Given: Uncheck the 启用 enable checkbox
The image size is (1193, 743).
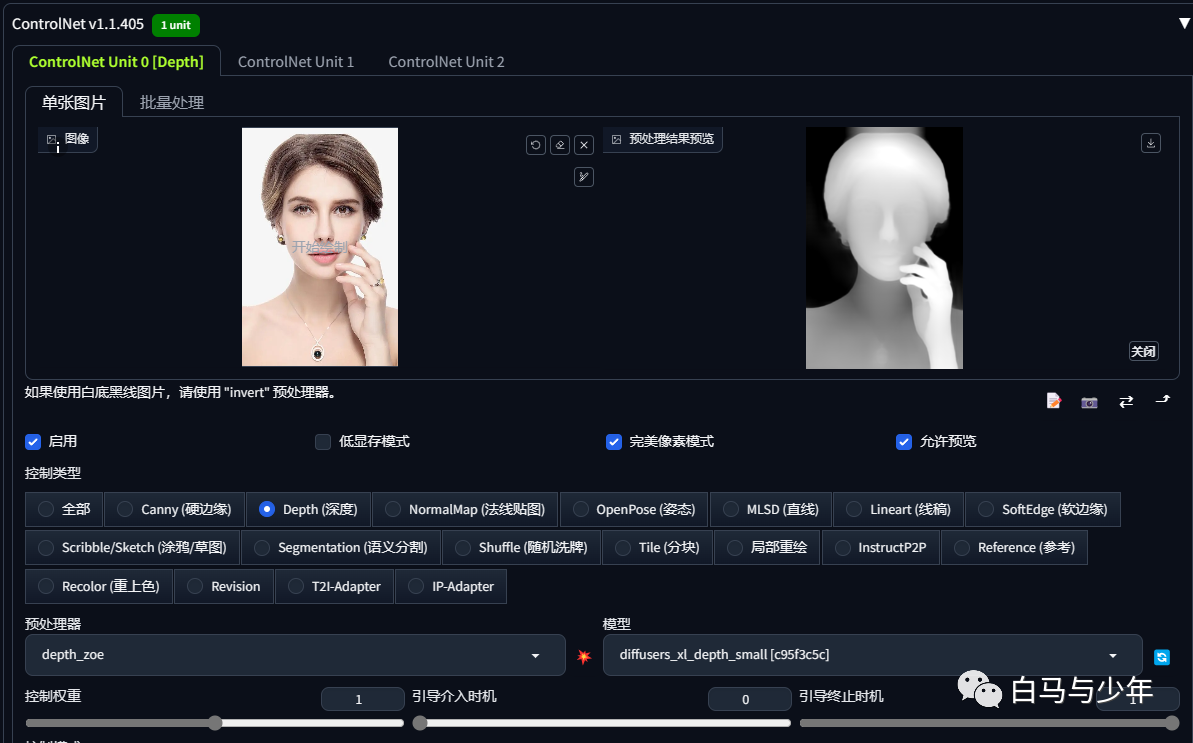Looking at the screenshot, I should coord(33,442).
